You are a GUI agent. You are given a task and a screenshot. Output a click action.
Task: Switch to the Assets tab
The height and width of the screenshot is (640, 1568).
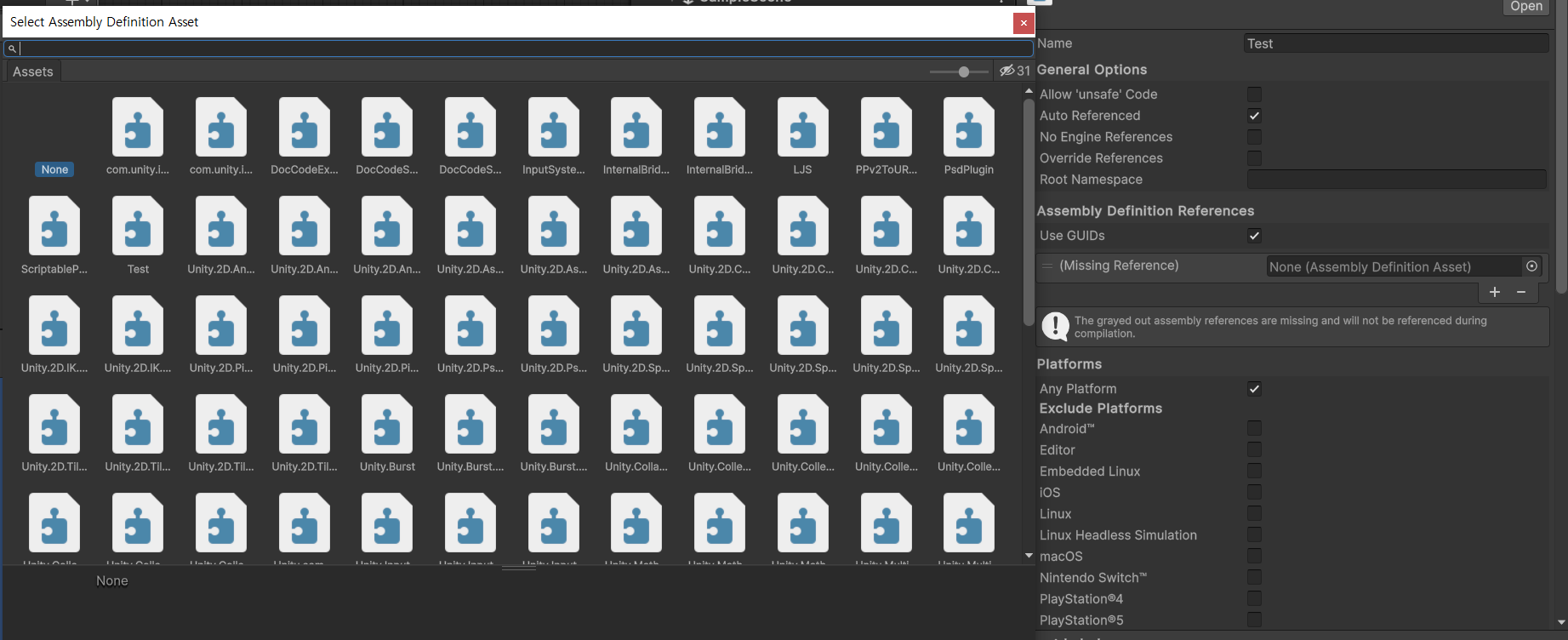tap(33, 71)
